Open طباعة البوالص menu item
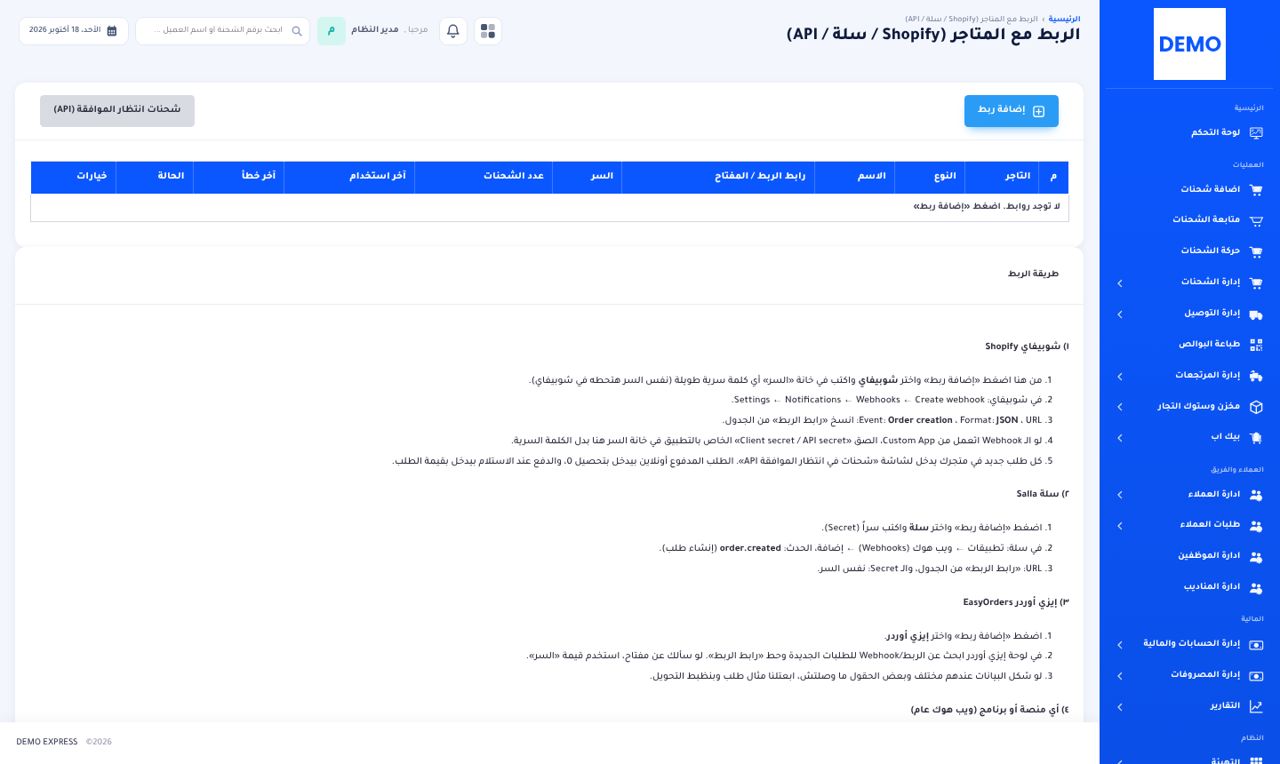 coord(1190,345)
